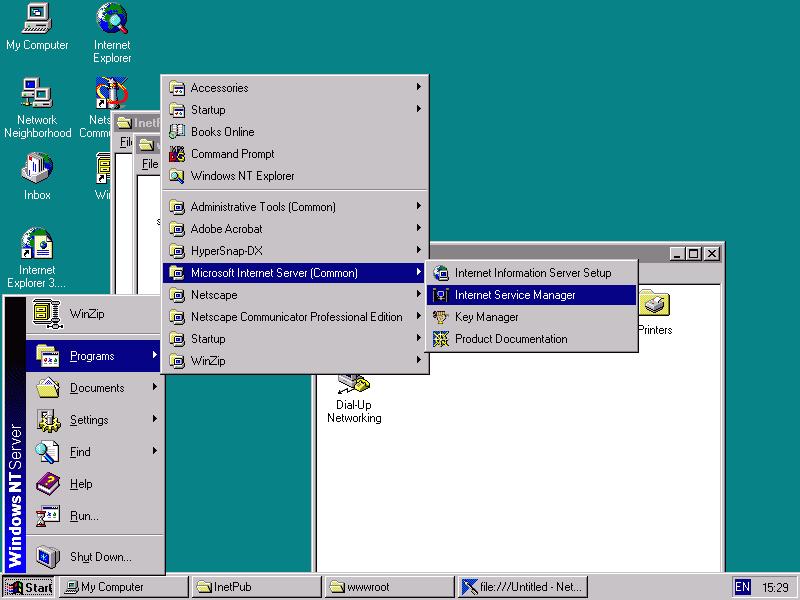Launch Internet Information Server Setup
This screenshot has height=600, width=800.
pos(532,273)
